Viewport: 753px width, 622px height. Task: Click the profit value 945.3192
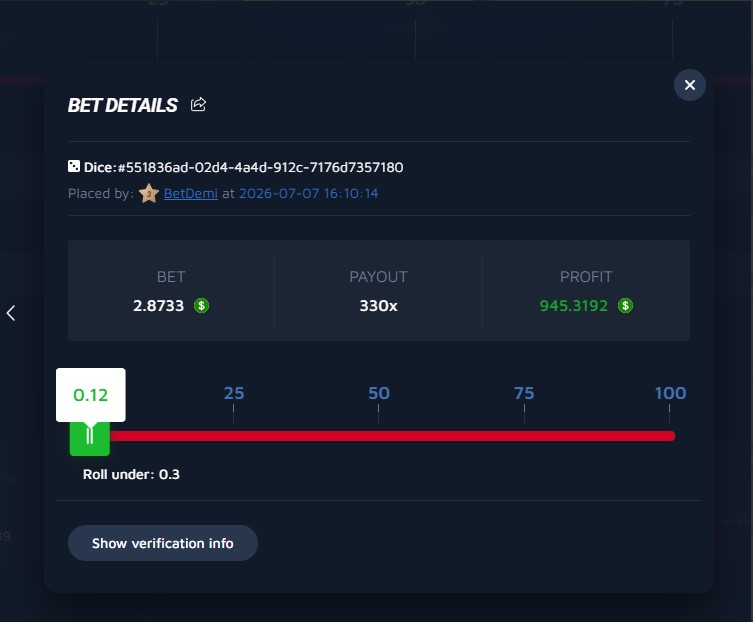click(x=574, y=305)
